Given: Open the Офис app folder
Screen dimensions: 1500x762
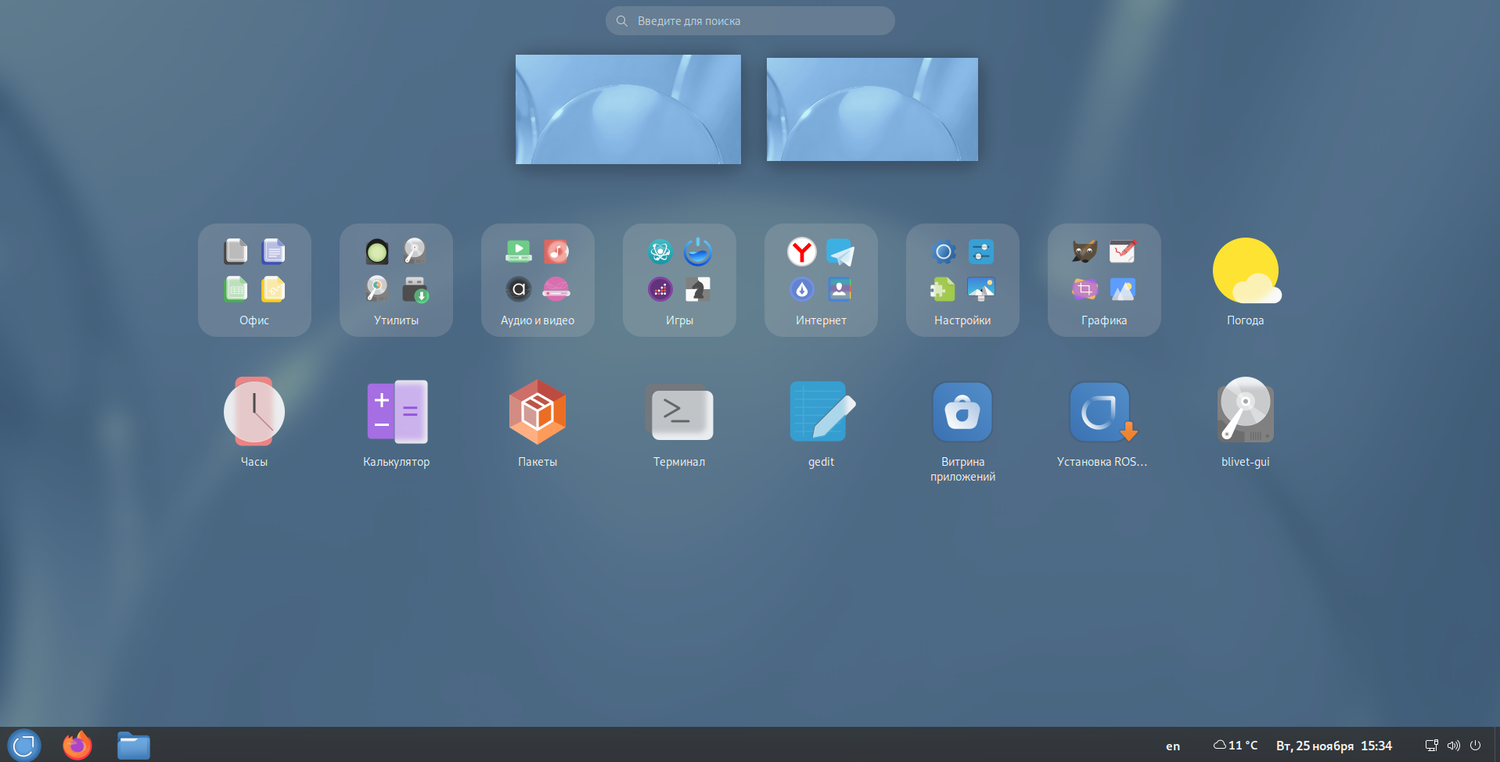Looking at the screenshot, I should [x=254, y=280].
